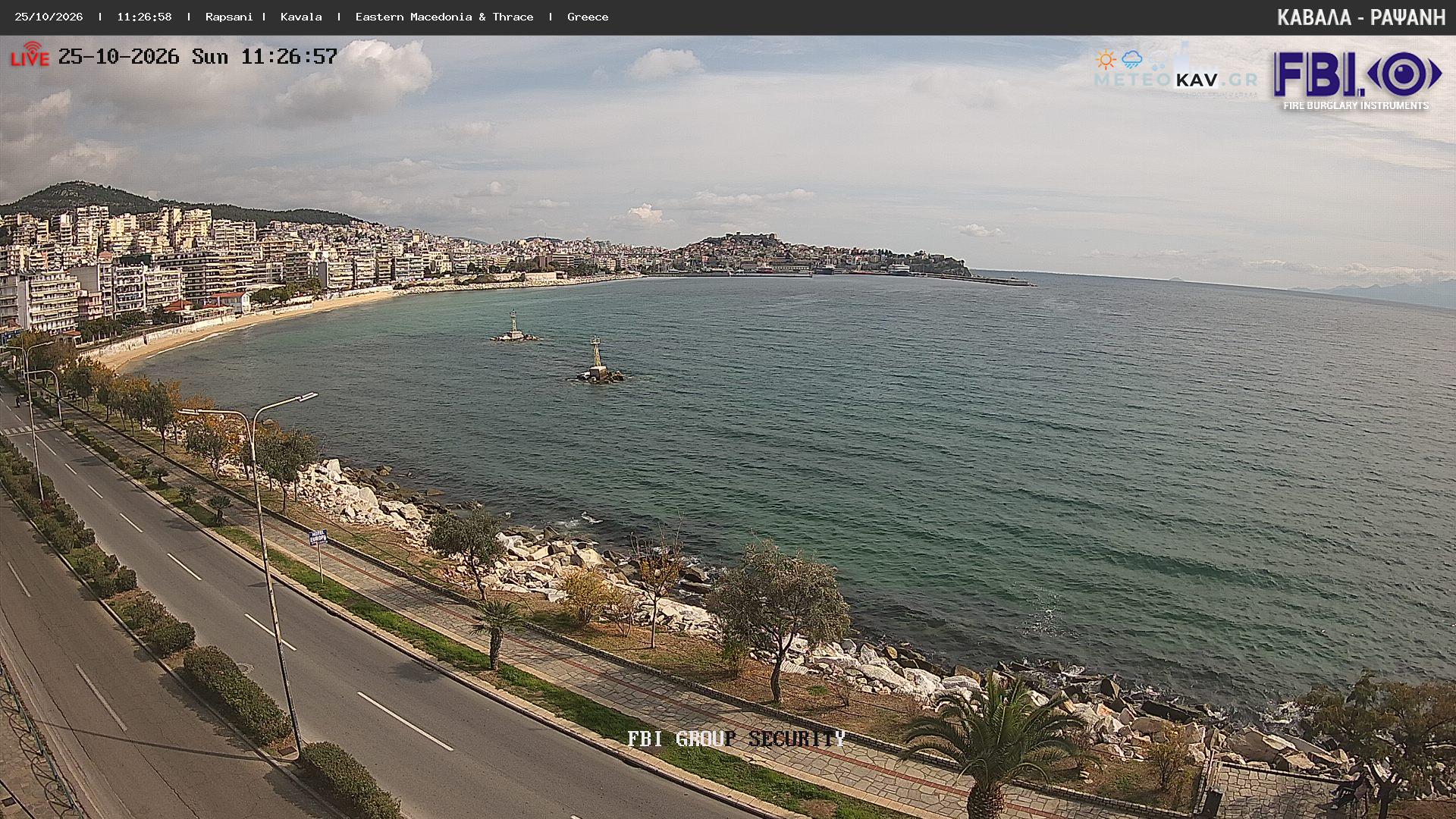Click the ΚΑΒΑΛΑ - ΡΑΨΑΝΗ title

(x=1361, y=17)
